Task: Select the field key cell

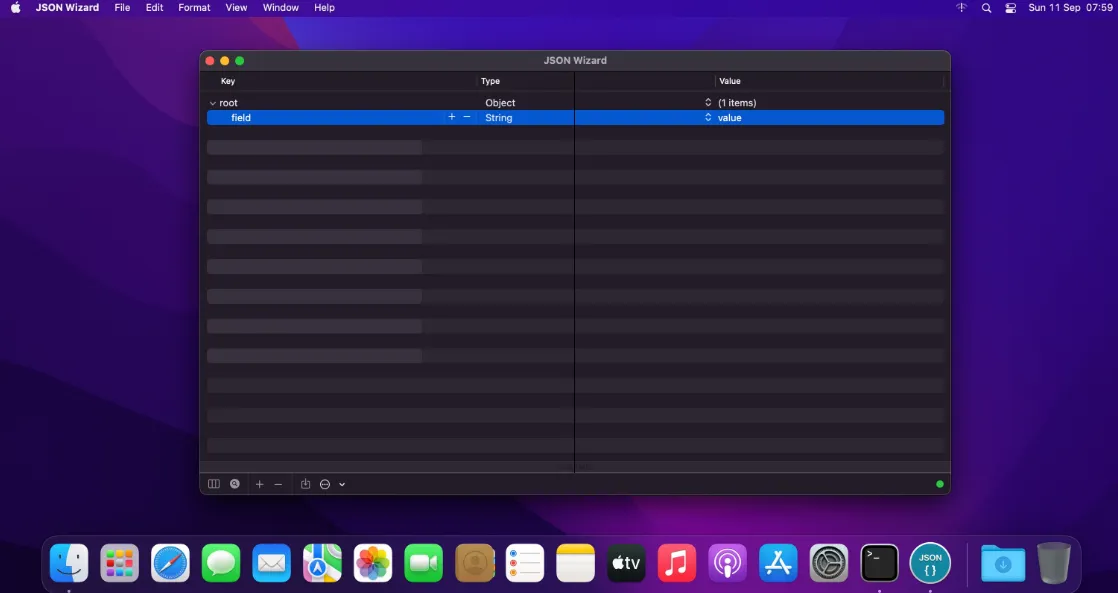Action: click(x=241, y=118)
